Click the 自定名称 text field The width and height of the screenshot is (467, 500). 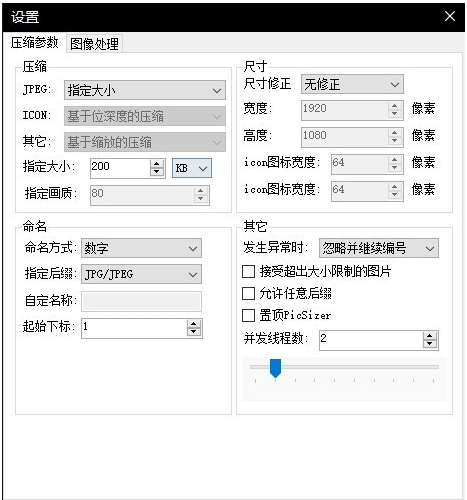[141, 301]
